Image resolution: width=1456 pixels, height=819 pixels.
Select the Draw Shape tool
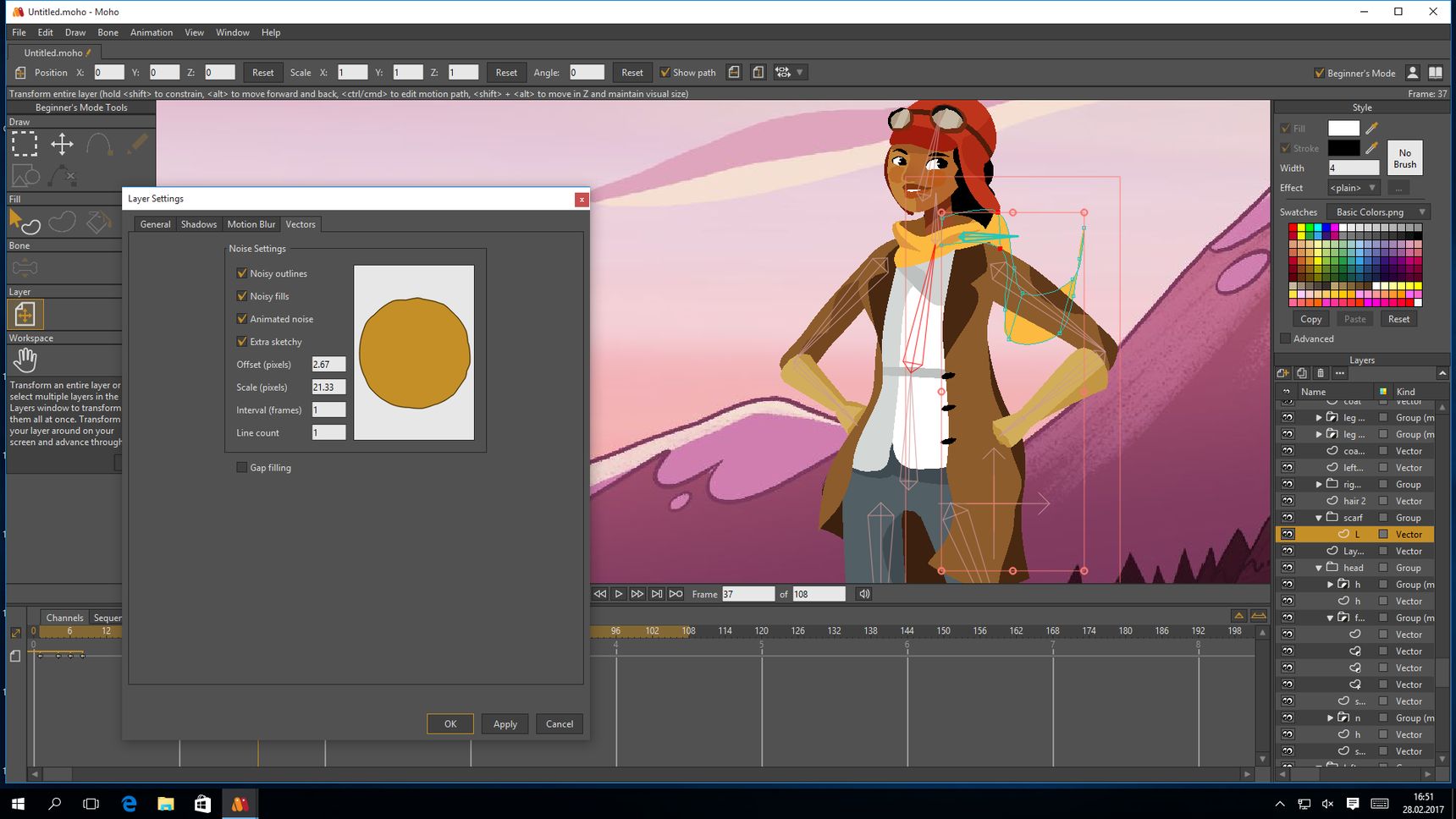pyautogui.click(x=25, y=176)
